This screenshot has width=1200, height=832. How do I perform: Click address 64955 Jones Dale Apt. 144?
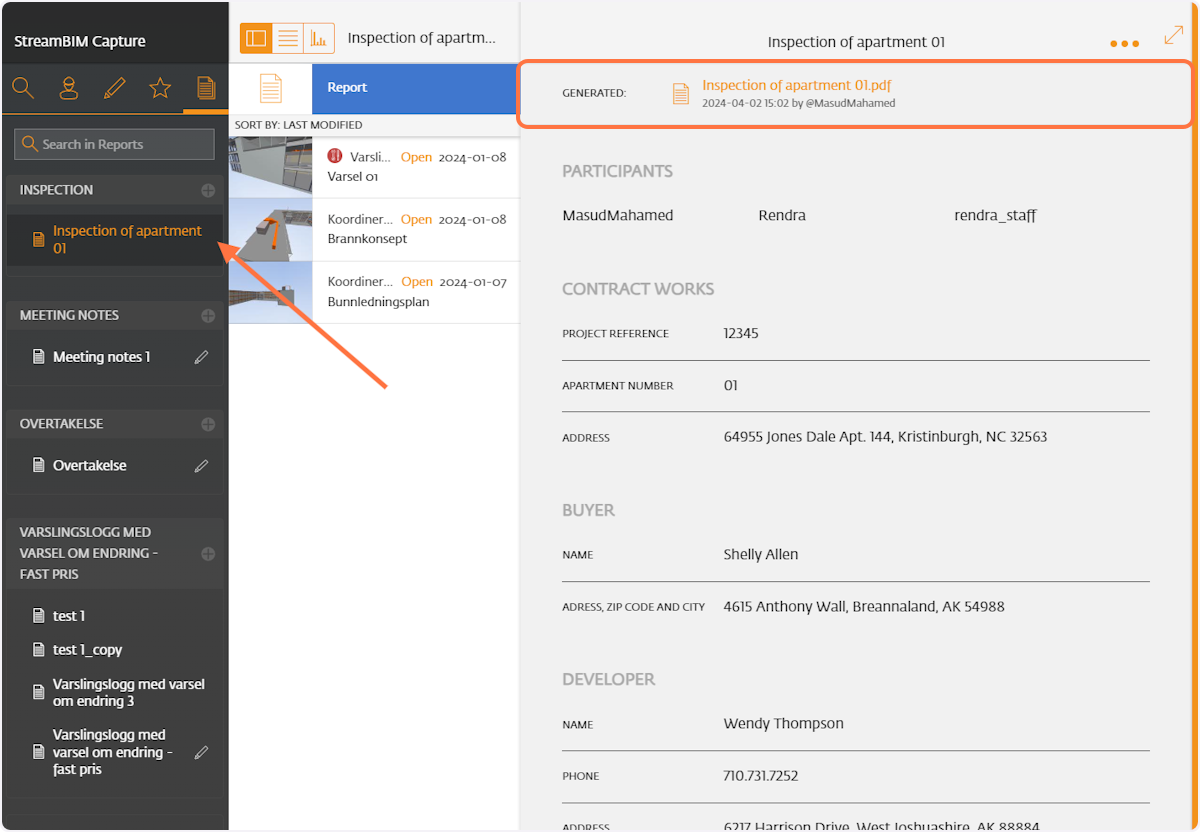pos(885,437)
